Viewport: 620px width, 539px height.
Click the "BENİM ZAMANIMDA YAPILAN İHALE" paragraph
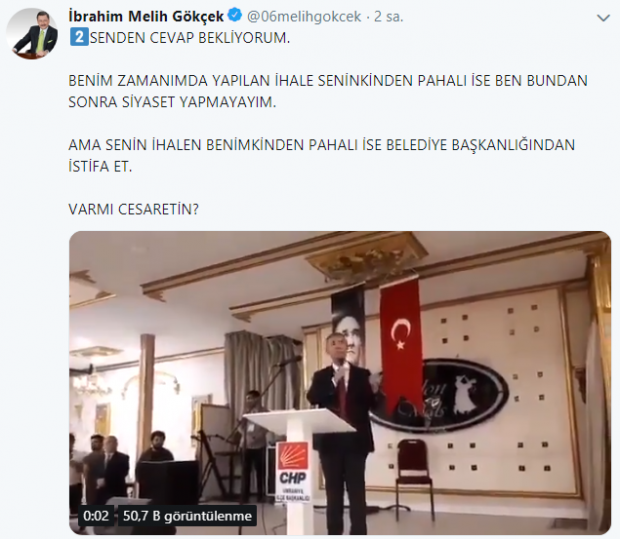(328, 91)
